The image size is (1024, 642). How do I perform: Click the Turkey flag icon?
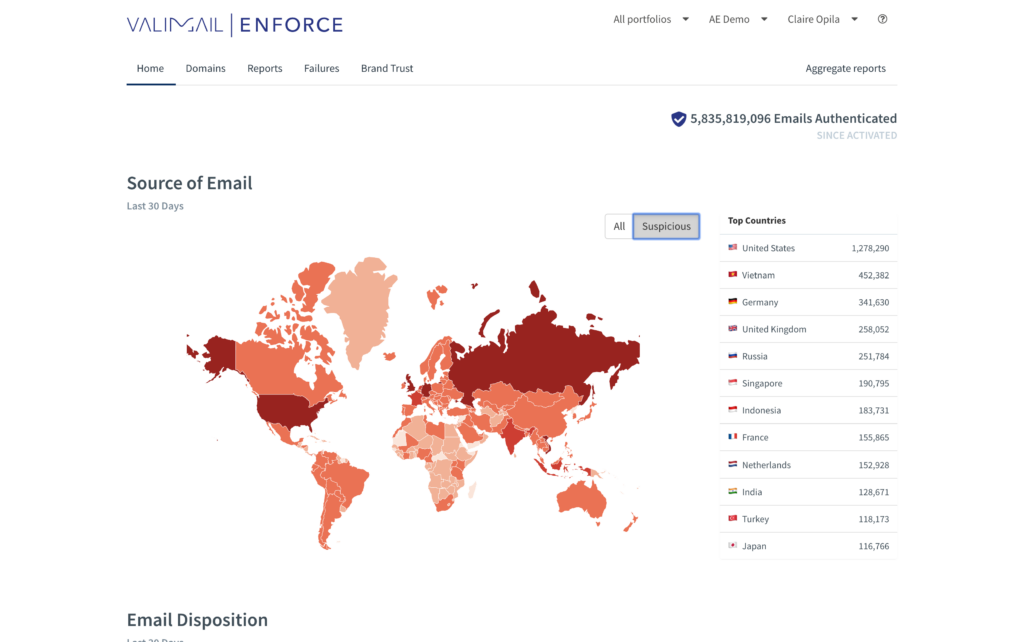(x=733, y=519)
